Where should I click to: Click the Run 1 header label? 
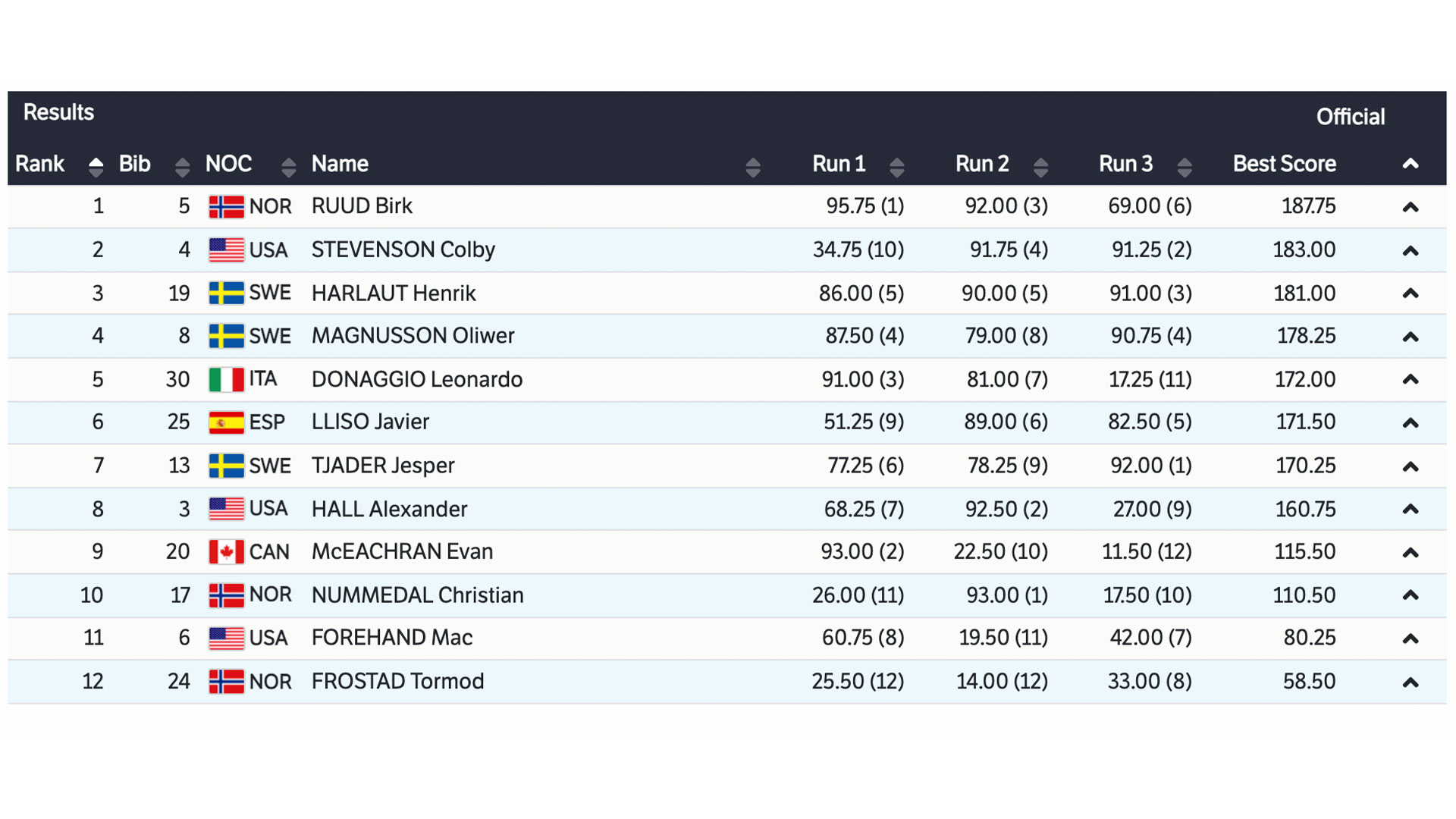click(x=839, y=164)
